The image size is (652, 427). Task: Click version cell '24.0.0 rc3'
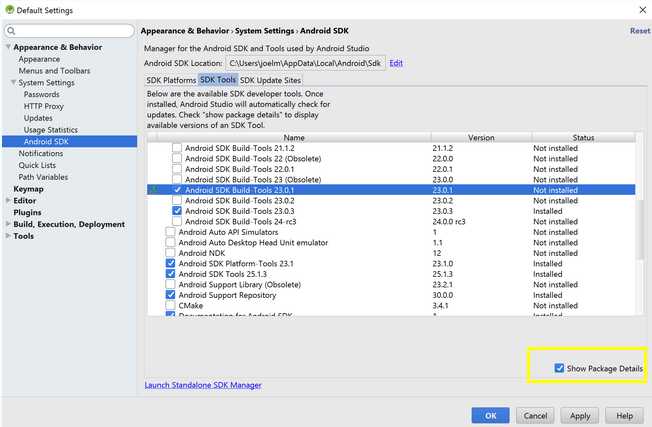449,222
